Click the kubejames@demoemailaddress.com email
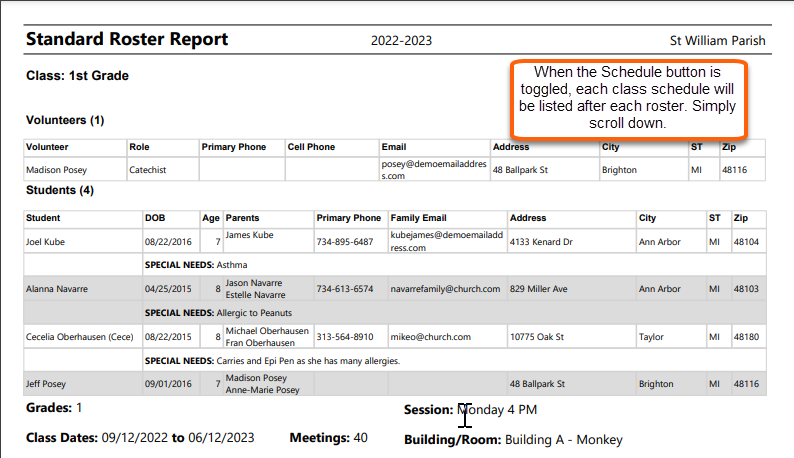794x458 pixels. click(x=447, y=241)
